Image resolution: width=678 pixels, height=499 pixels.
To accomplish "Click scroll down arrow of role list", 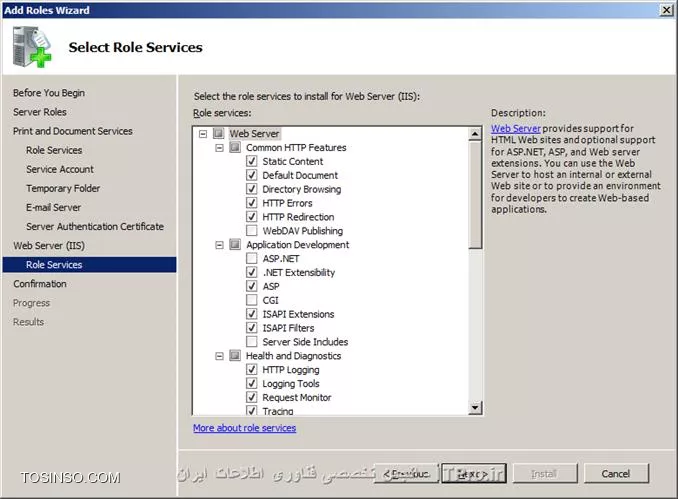I will tap(475, 407).
